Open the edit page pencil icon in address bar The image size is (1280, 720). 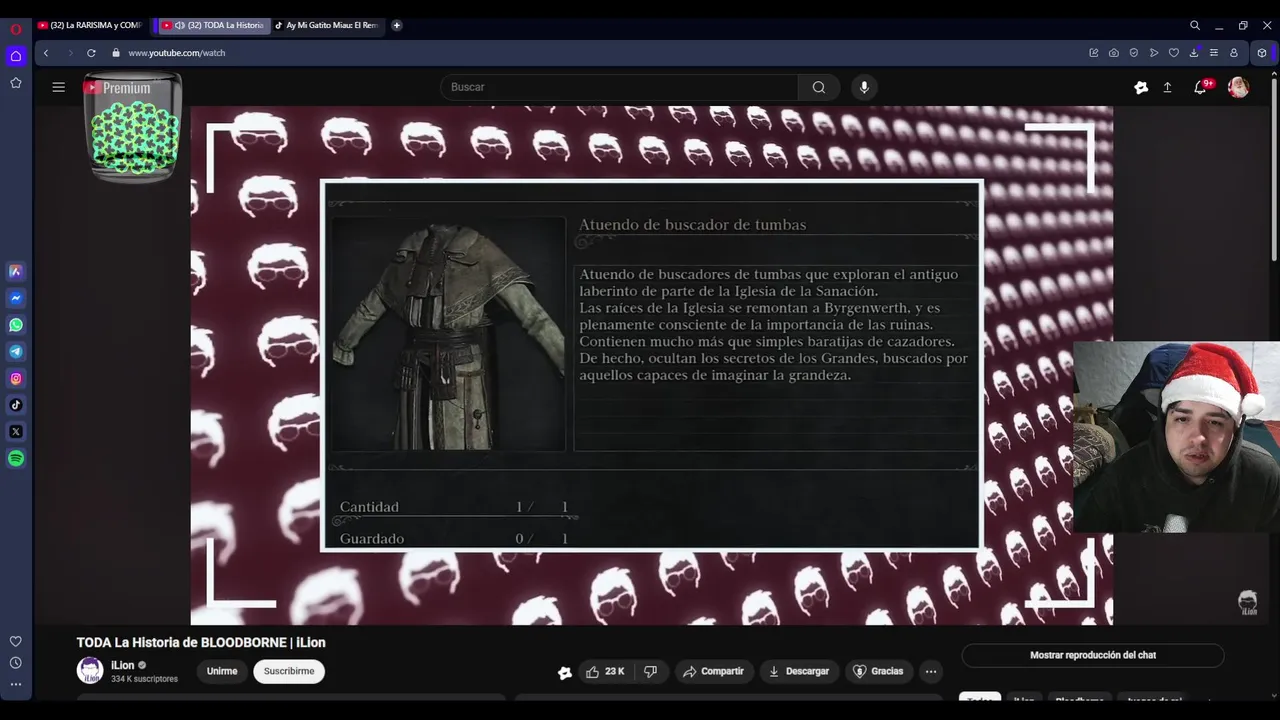(1094, 53)
